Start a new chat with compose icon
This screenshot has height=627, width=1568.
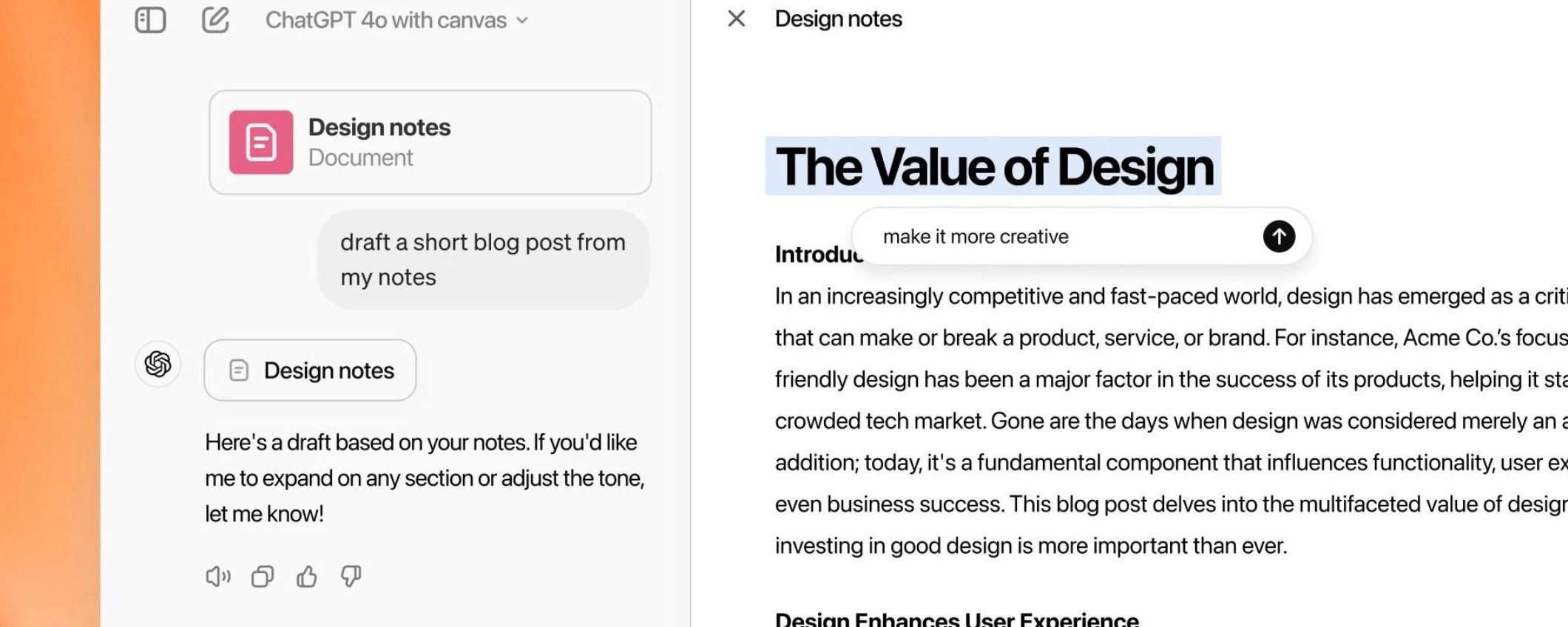[x=215, y=20]
